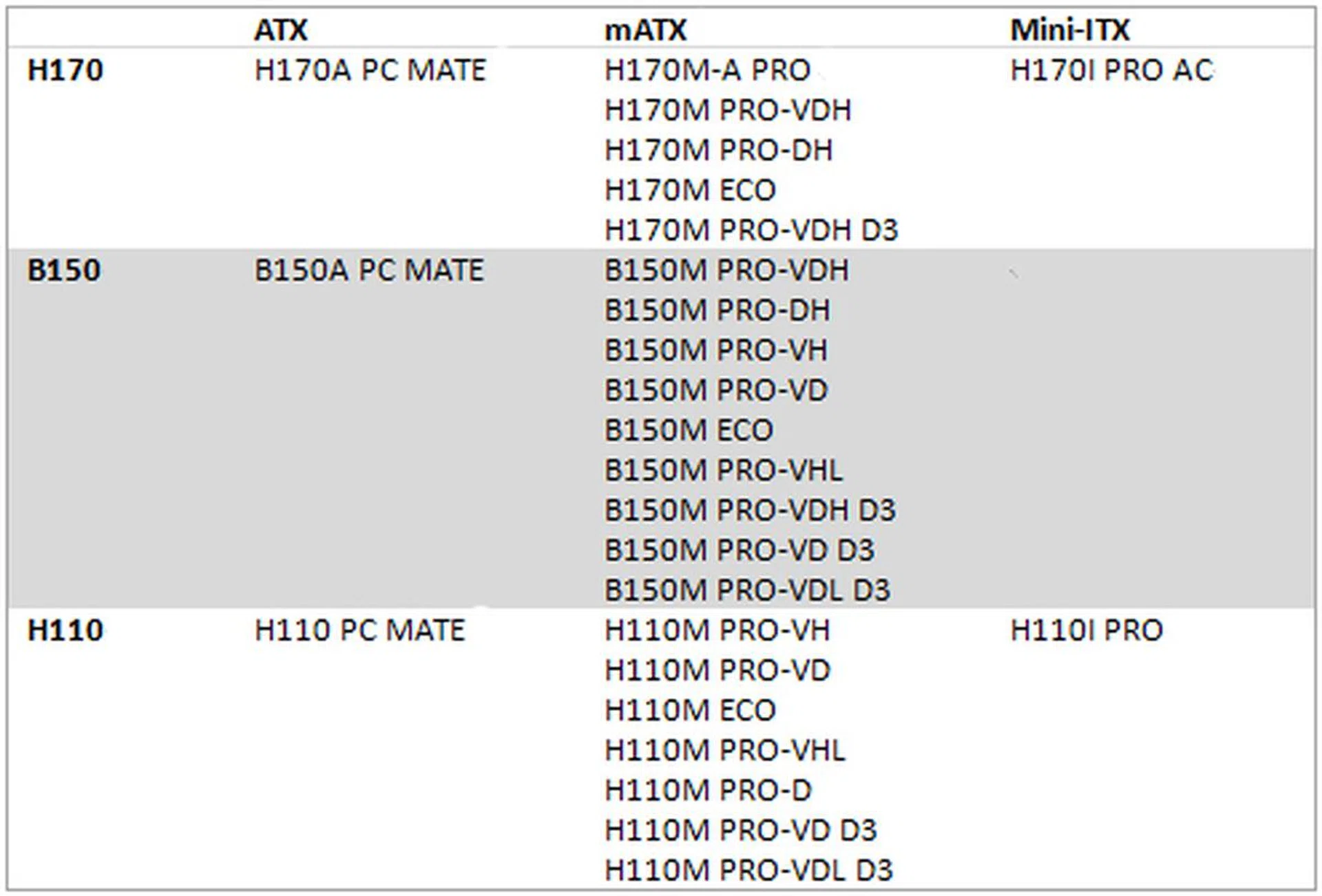
Task: Click the B150M ECO entry
Action: pyautogui.click(x=689, y=431)
